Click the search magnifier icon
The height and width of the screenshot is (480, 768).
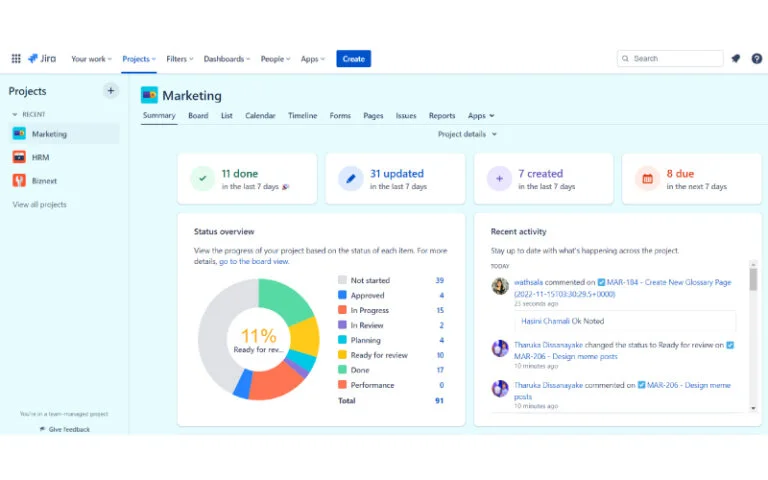click(x=625, y=58)
